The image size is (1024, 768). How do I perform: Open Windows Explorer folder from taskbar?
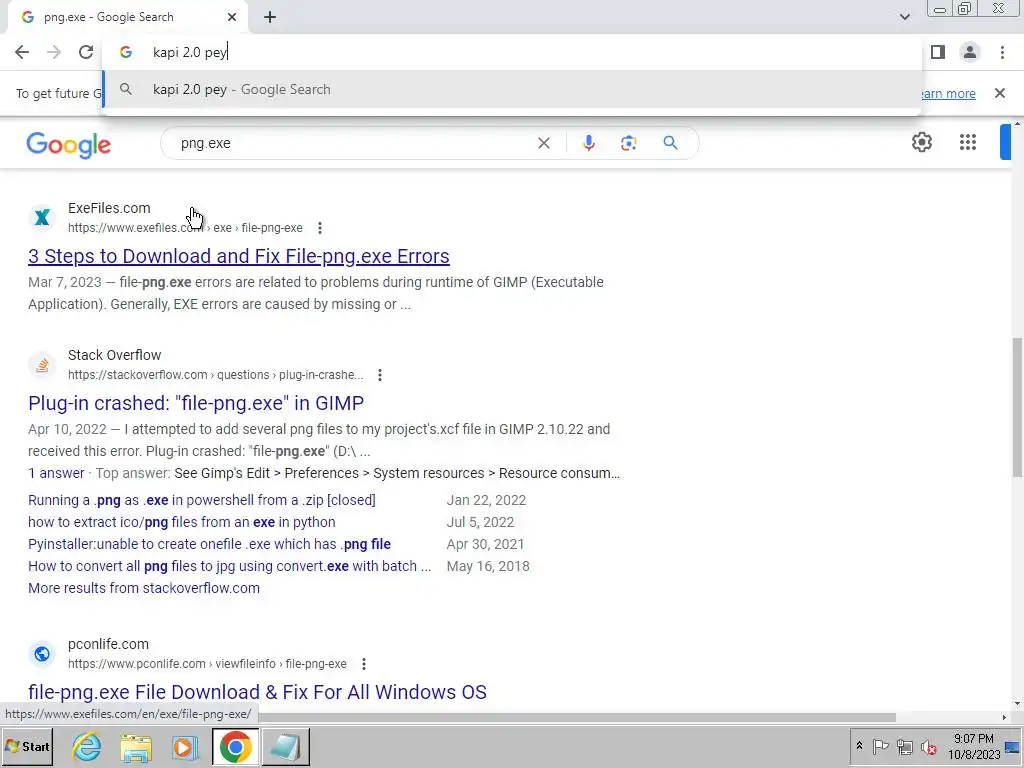point(136,747)
